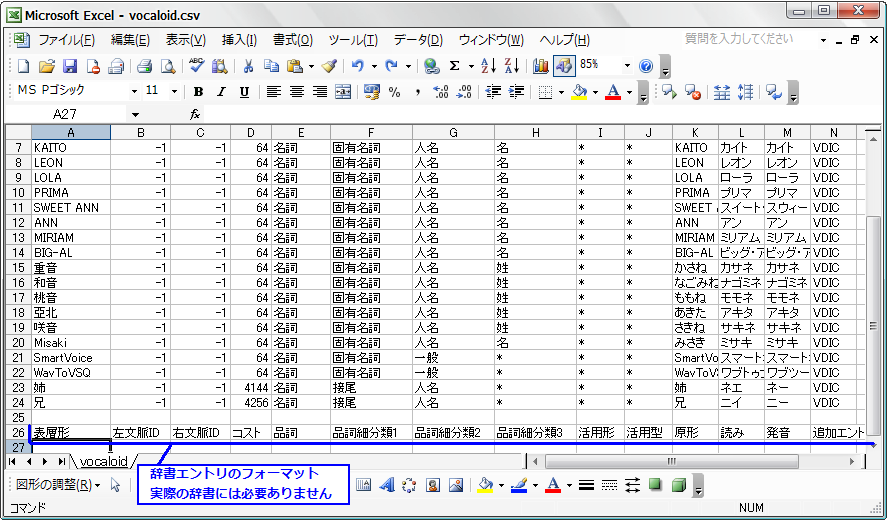Open Excel Help question mark icon

coord(645,66)
